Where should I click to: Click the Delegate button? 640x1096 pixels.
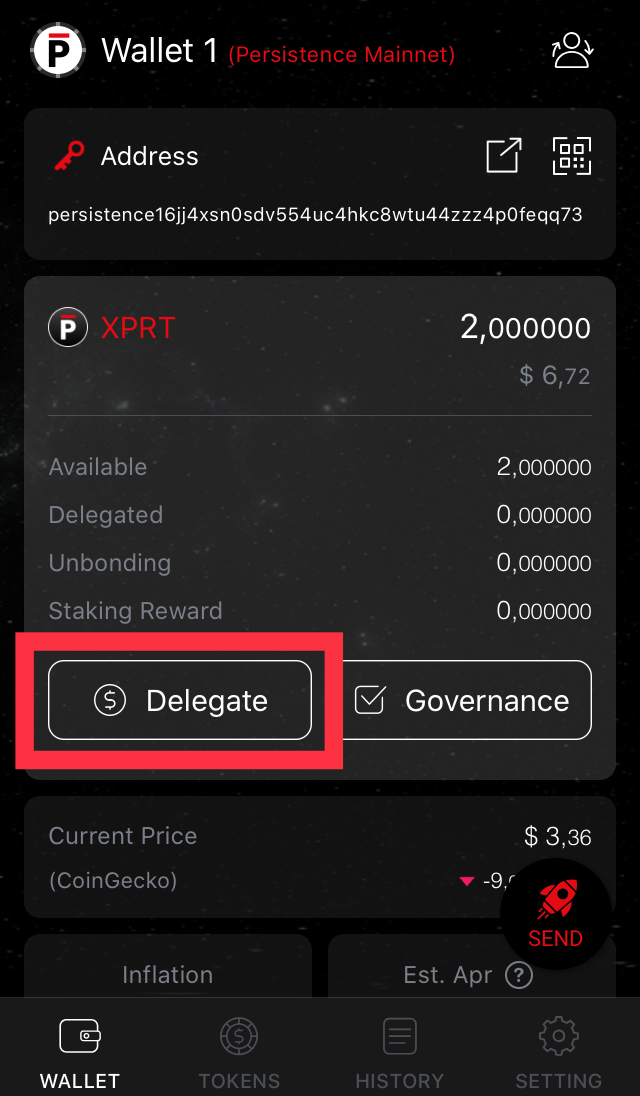coord(180,700)
